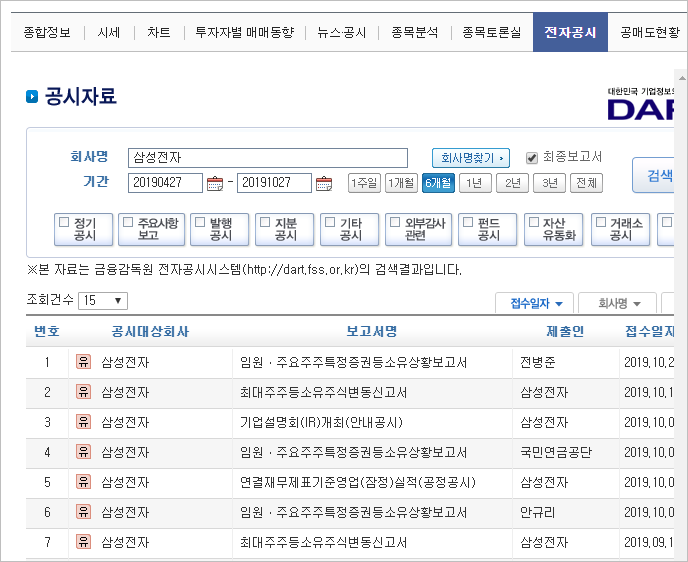
Task: Check the 기타공시 filter
Action: point(330,222)
